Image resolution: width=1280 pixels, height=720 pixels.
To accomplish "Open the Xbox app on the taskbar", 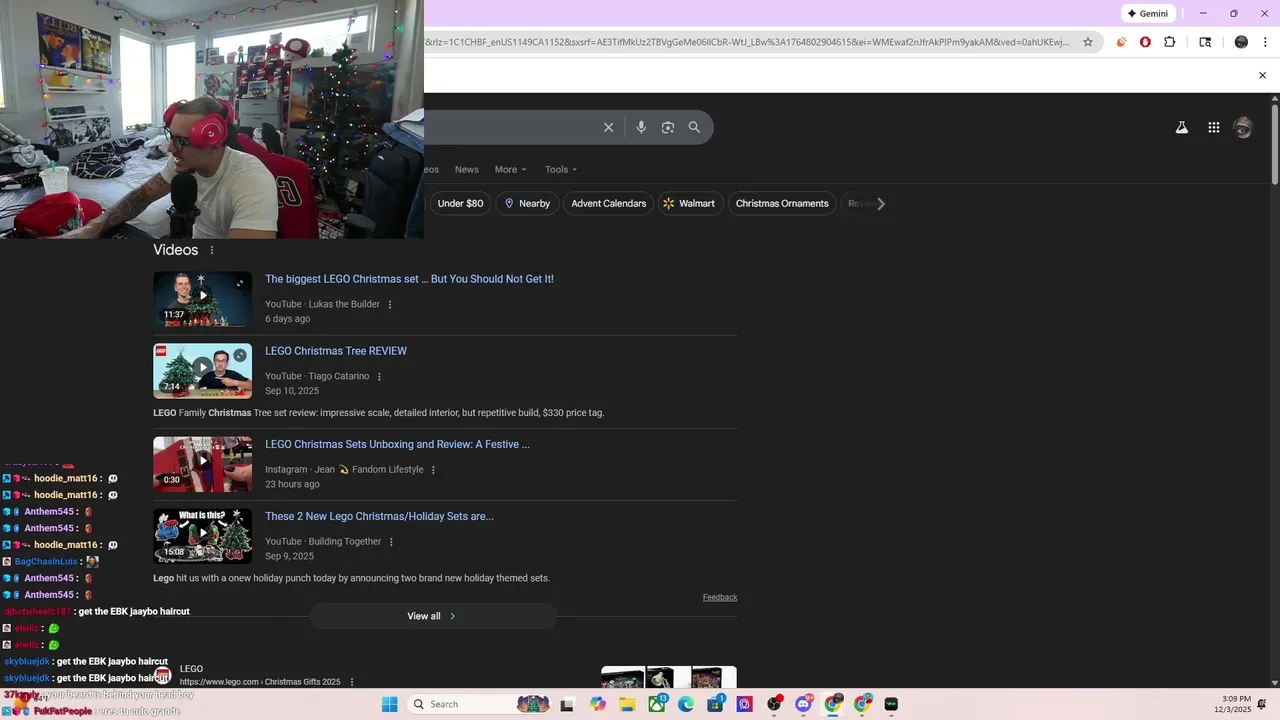I will [x=657, y=704].
